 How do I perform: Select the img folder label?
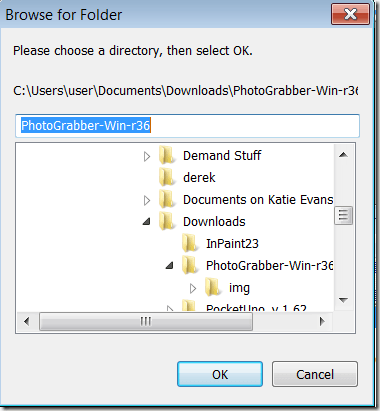(x=239, y=288)
